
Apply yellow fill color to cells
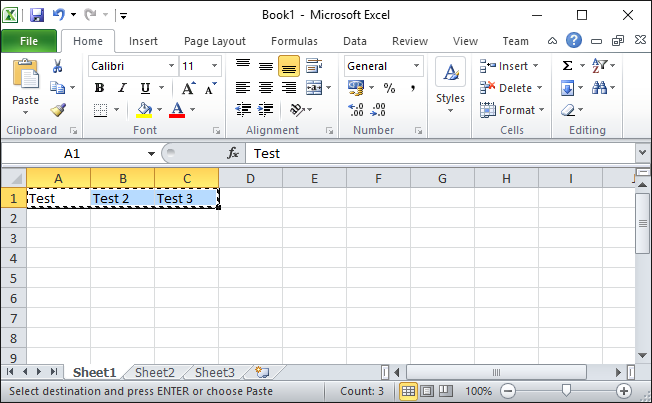[144, 110]
